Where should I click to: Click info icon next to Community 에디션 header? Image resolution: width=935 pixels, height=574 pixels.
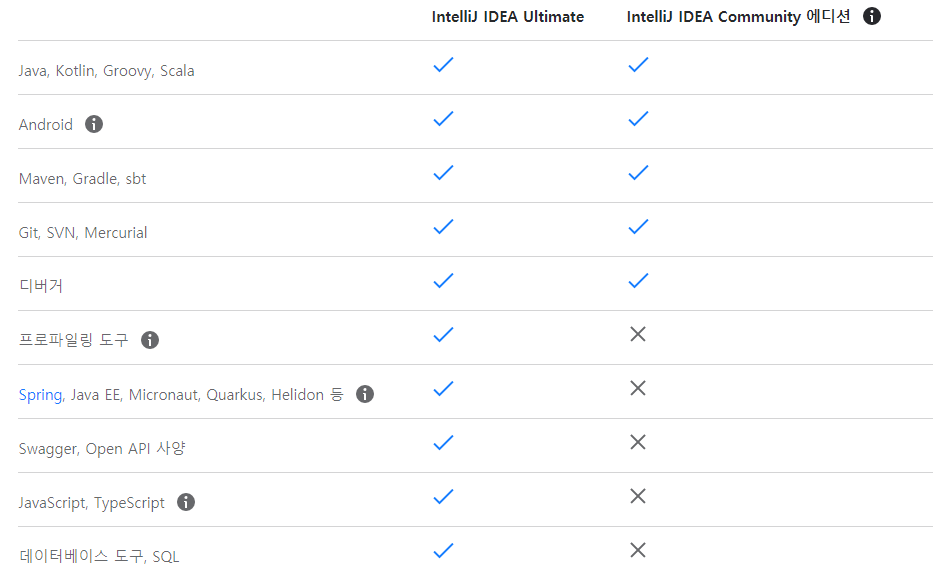(x=871, y=16)
